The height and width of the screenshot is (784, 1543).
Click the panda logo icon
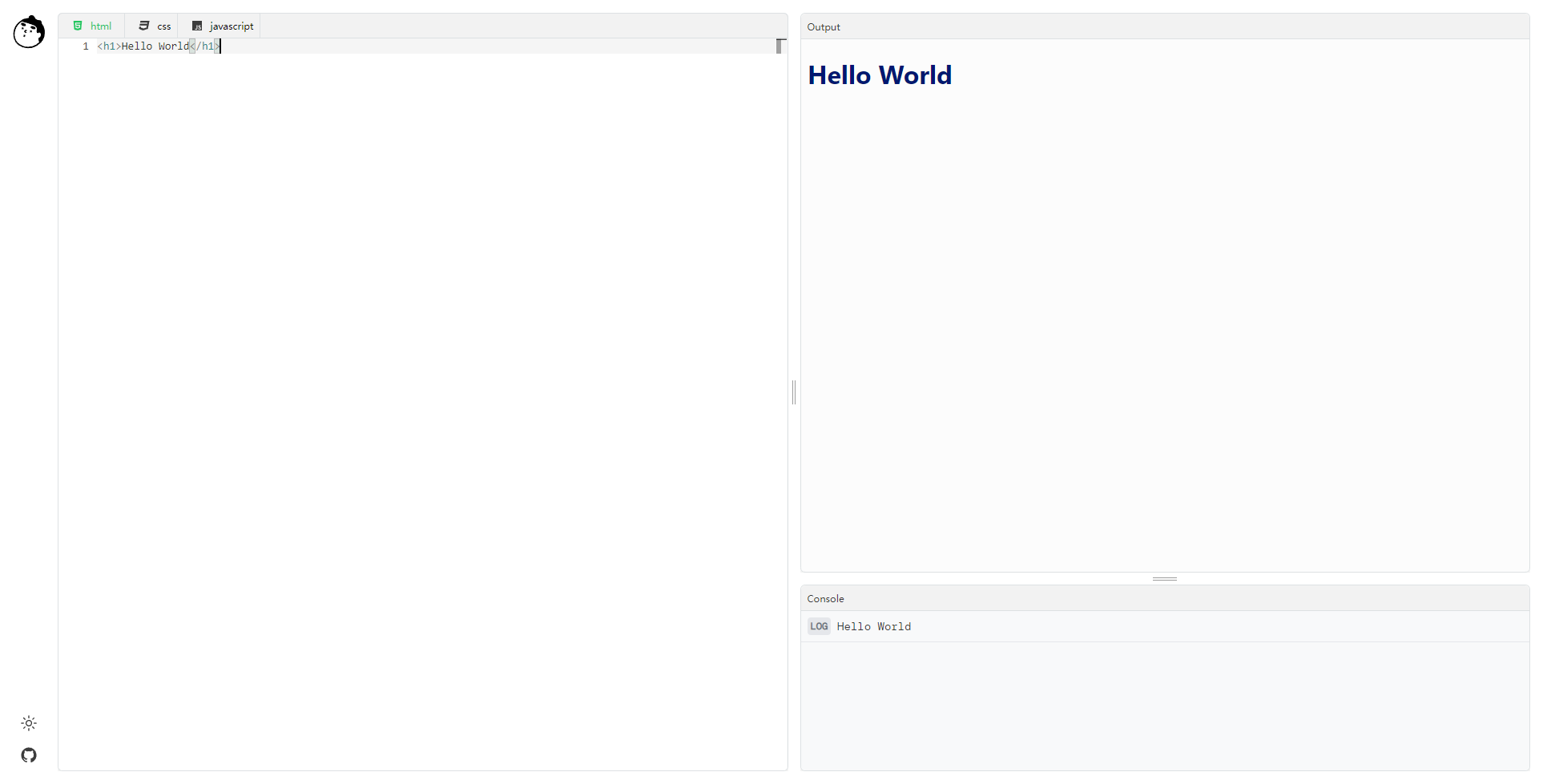29,32
